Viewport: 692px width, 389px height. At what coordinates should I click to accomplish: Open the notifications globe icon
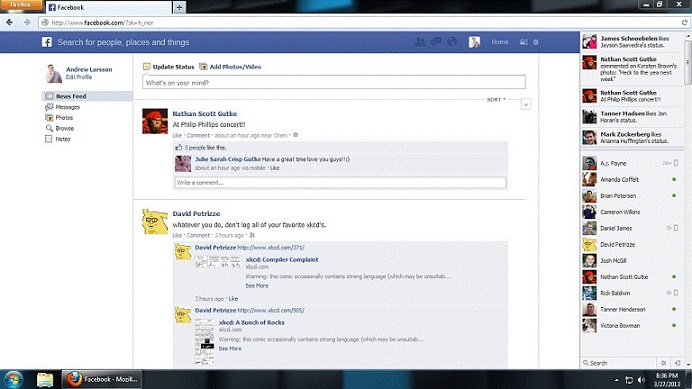coord(452,42)
